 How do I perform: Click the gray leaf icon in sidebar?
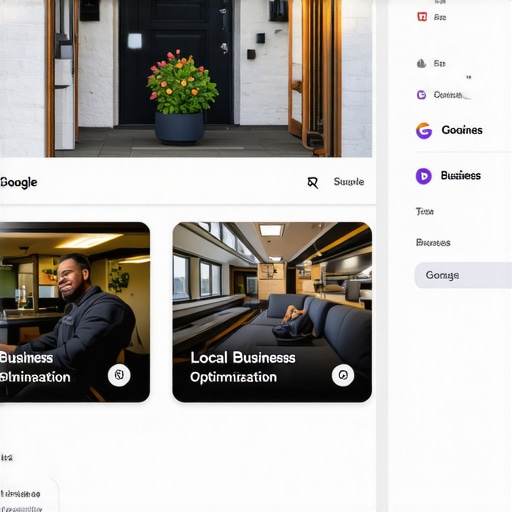[x=421, y=63]
